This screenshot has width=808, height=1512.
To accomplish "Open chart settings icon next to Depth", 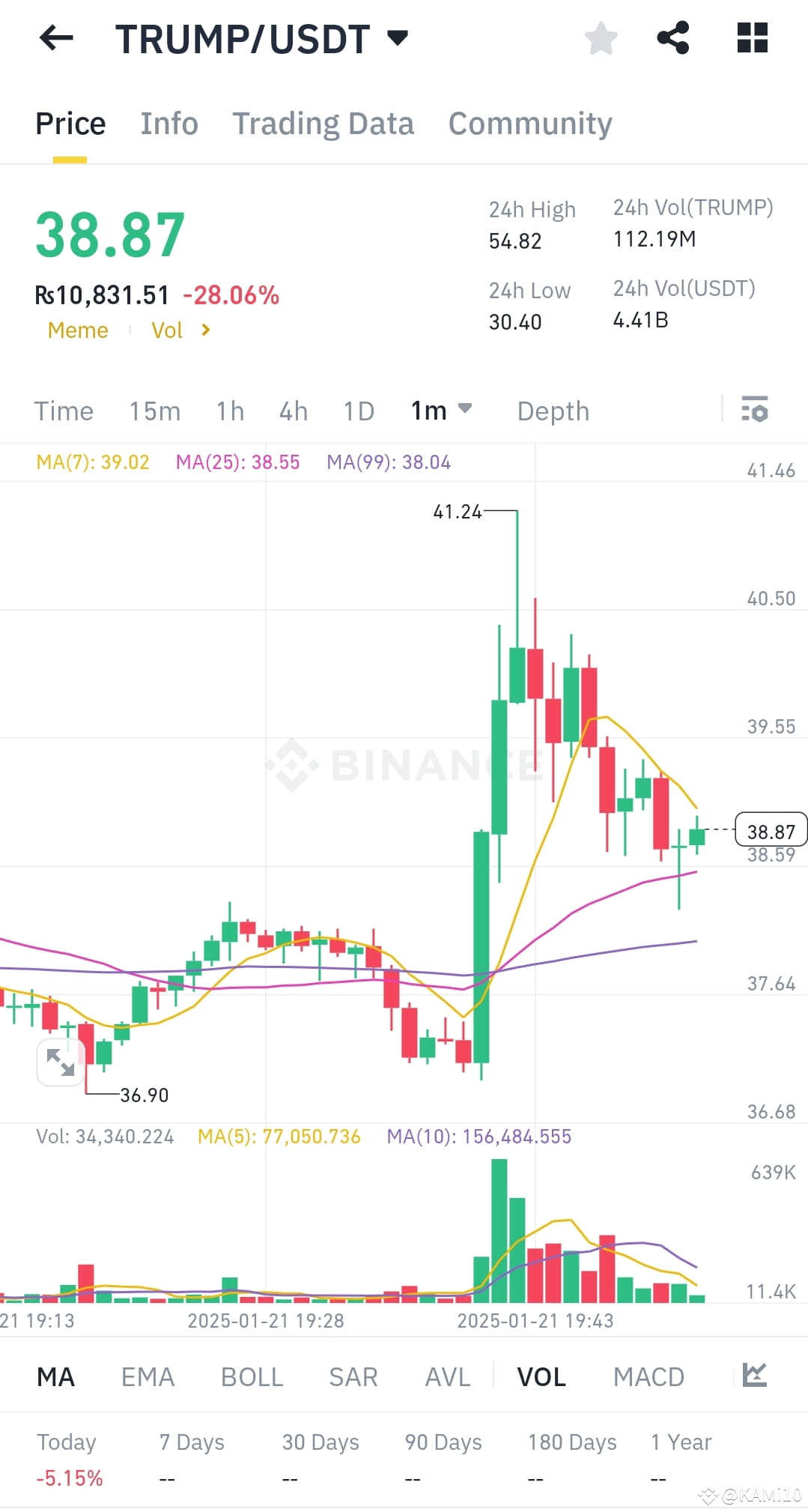I will click(x=755, y=410).
